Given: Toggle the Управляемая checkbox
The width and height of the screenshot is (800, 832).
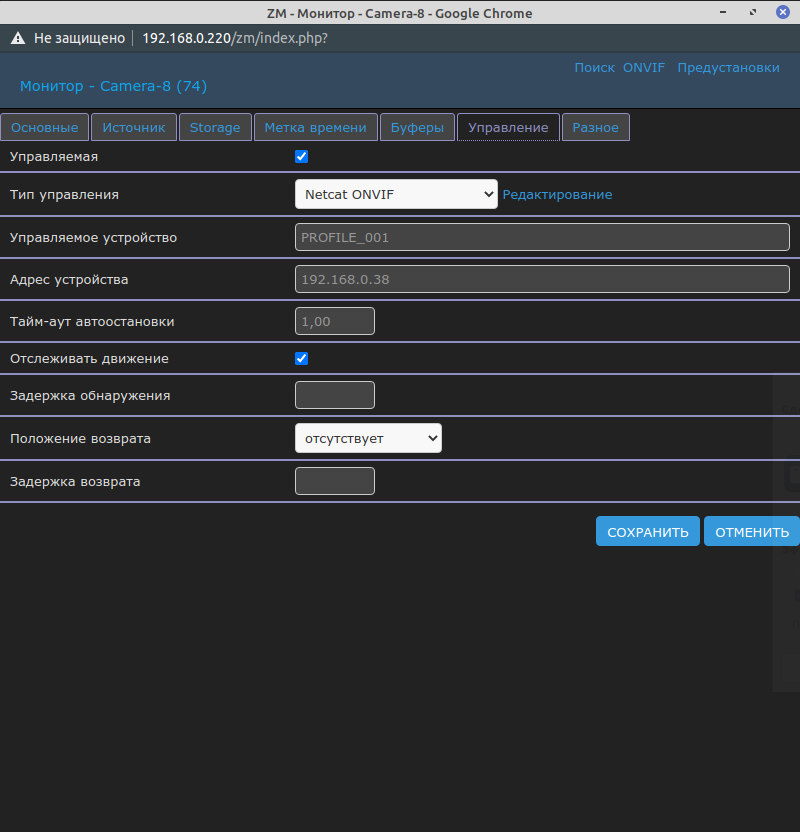Looking at the screenshot, I should click(301, 157).
